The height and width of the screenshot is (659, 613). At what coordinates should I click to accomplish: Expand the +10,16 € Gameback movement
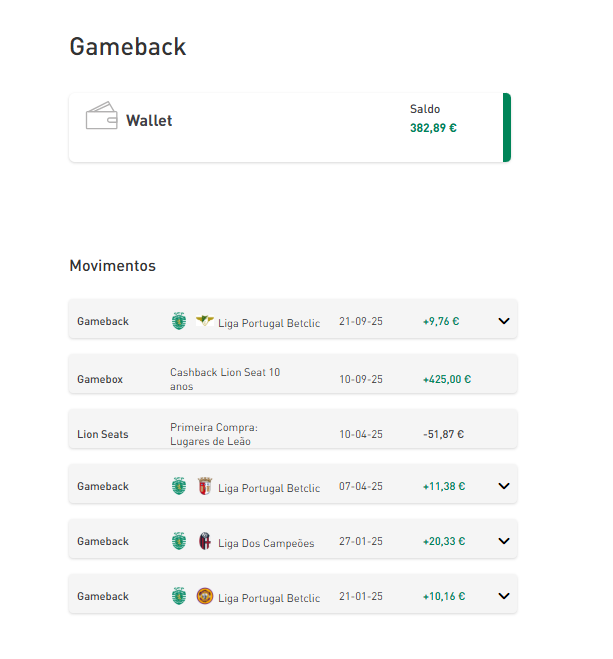pos(504,596)
